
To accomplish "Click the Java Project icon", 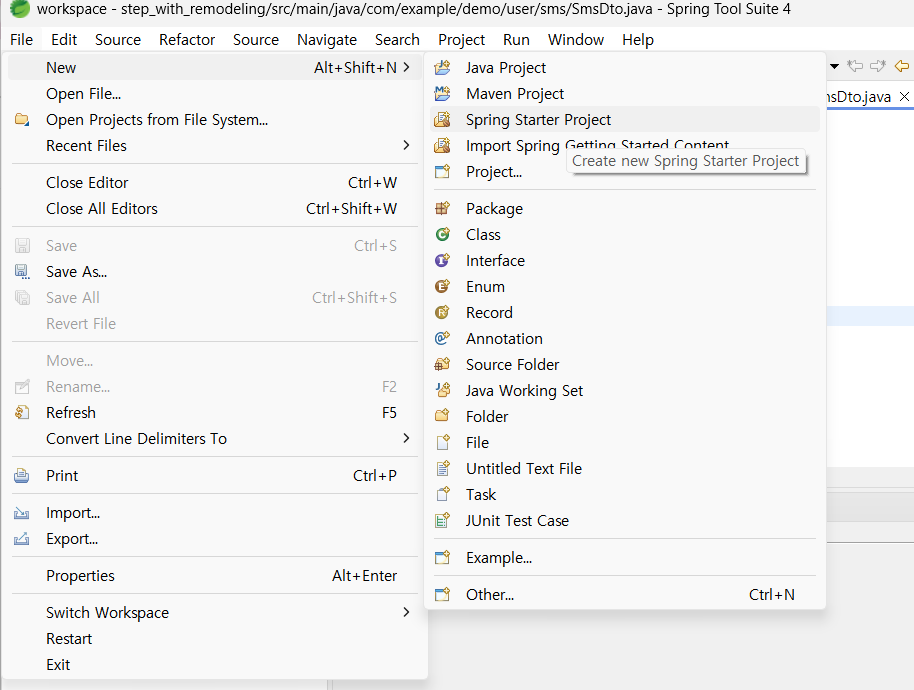I will pyautogui.click(x=442, y=68).
